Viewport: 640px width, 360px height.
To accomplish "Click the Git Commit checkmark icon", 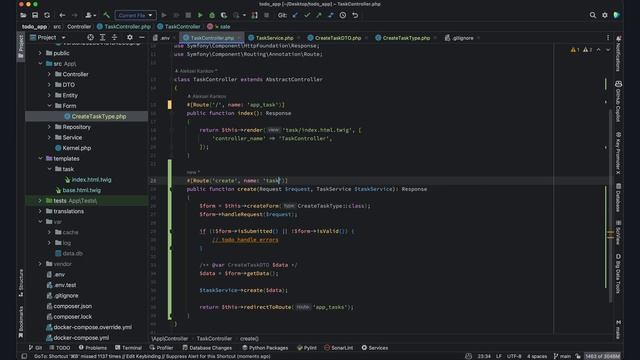I will click(x=307, y=15).
